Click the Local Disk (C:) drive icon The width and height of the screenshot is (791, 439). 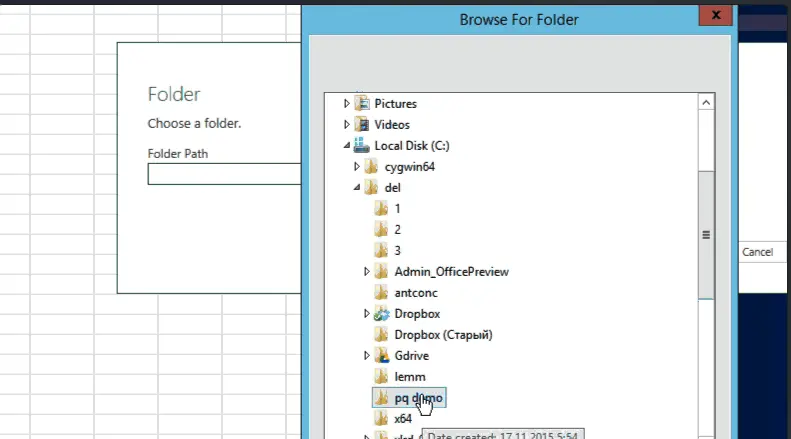362,146
